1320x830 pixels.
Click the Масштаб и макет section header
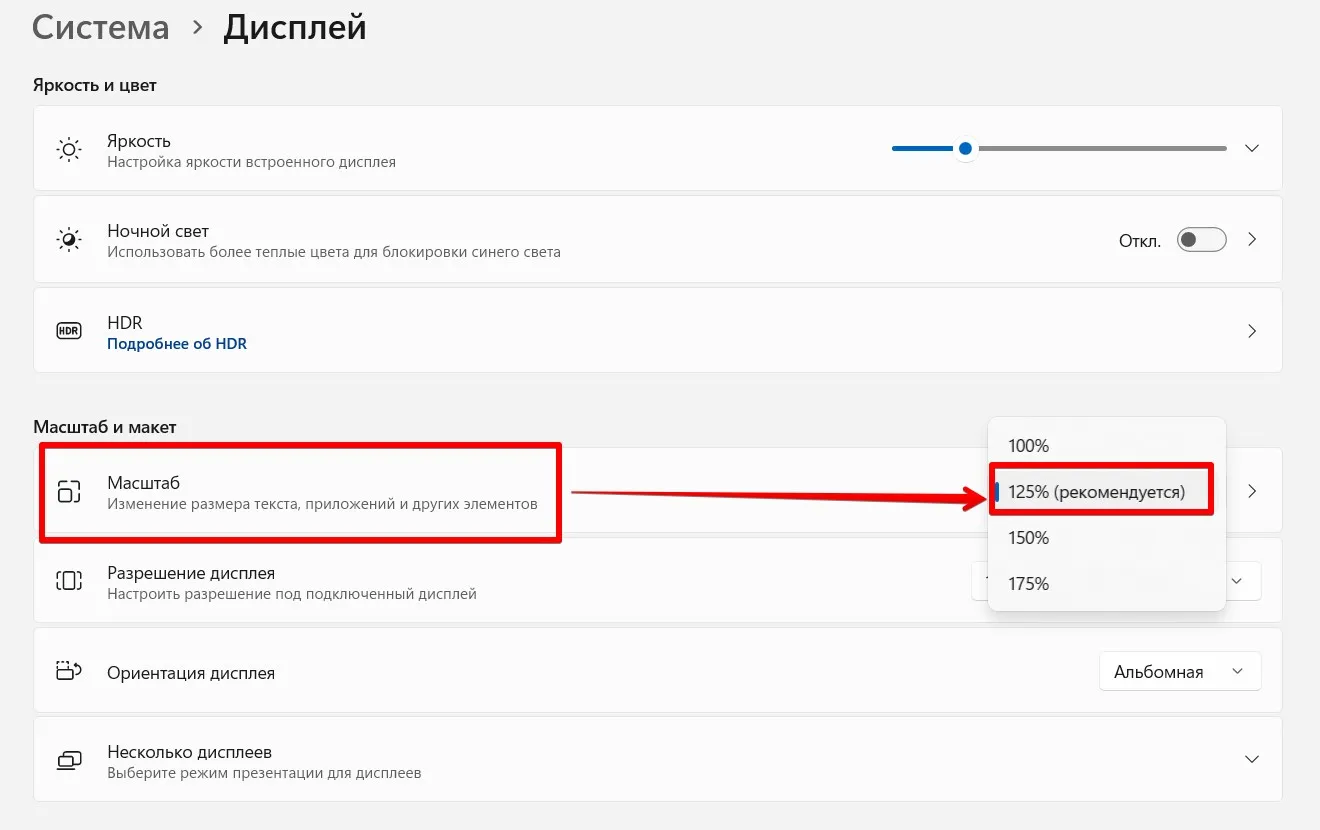[105, 427]
